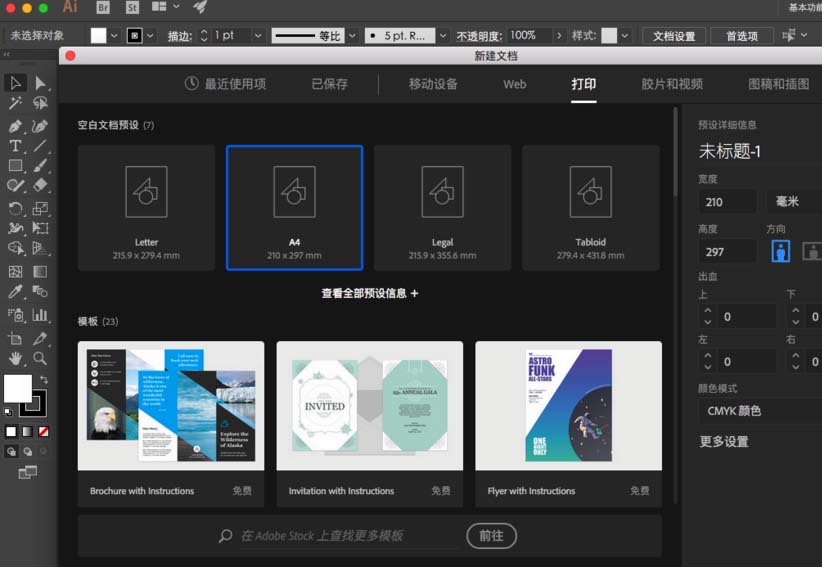Open the 毫米 units dropdown
The height and width of the screenshot is (567, 822).
coord(794,201)
